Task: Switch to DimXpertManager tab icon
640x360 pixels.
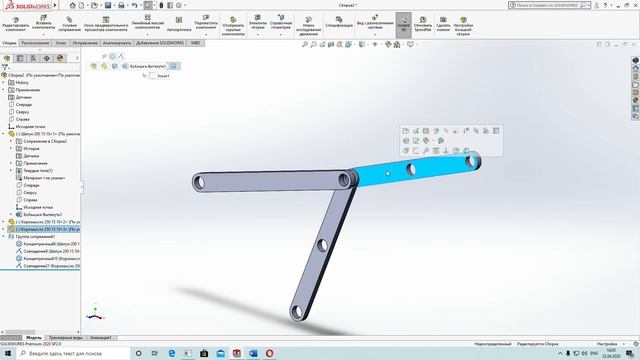Action: [47, 58]
